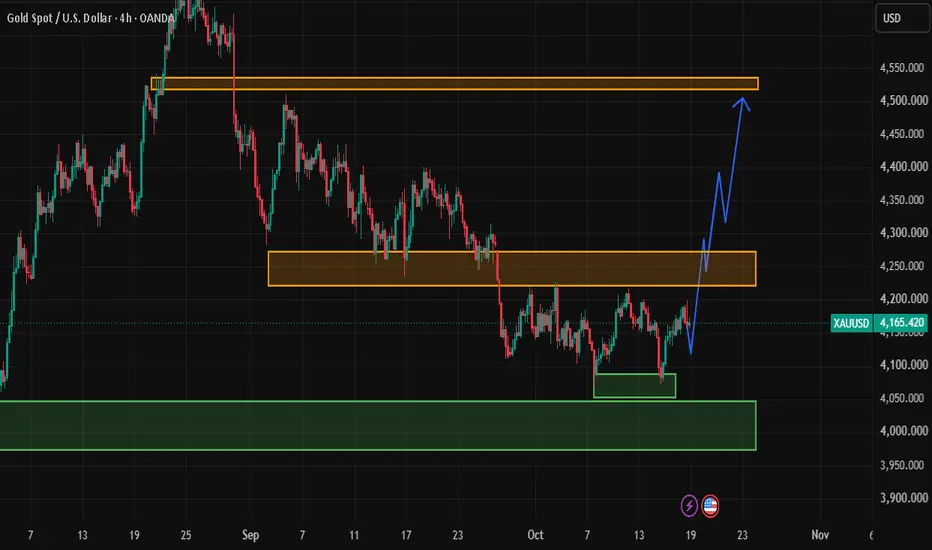Click the 4,200.000 price axis label

(902, 298)
